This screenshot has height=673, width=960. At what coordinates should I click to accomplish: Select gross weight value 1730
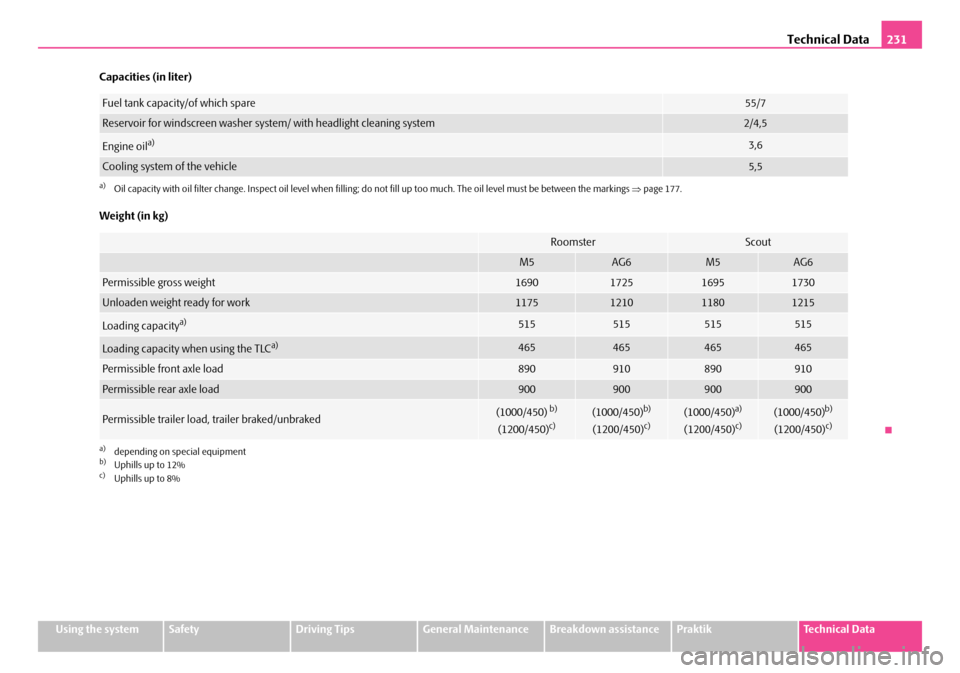coord(803,282)
